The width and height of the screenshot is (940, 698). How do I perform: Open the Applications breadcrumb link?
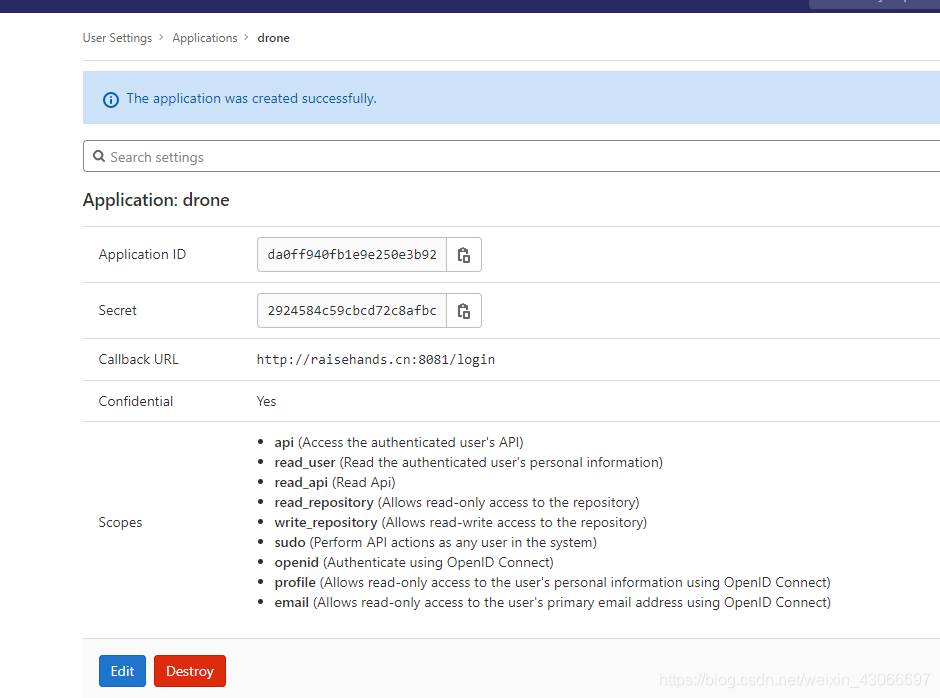[204, 38]
